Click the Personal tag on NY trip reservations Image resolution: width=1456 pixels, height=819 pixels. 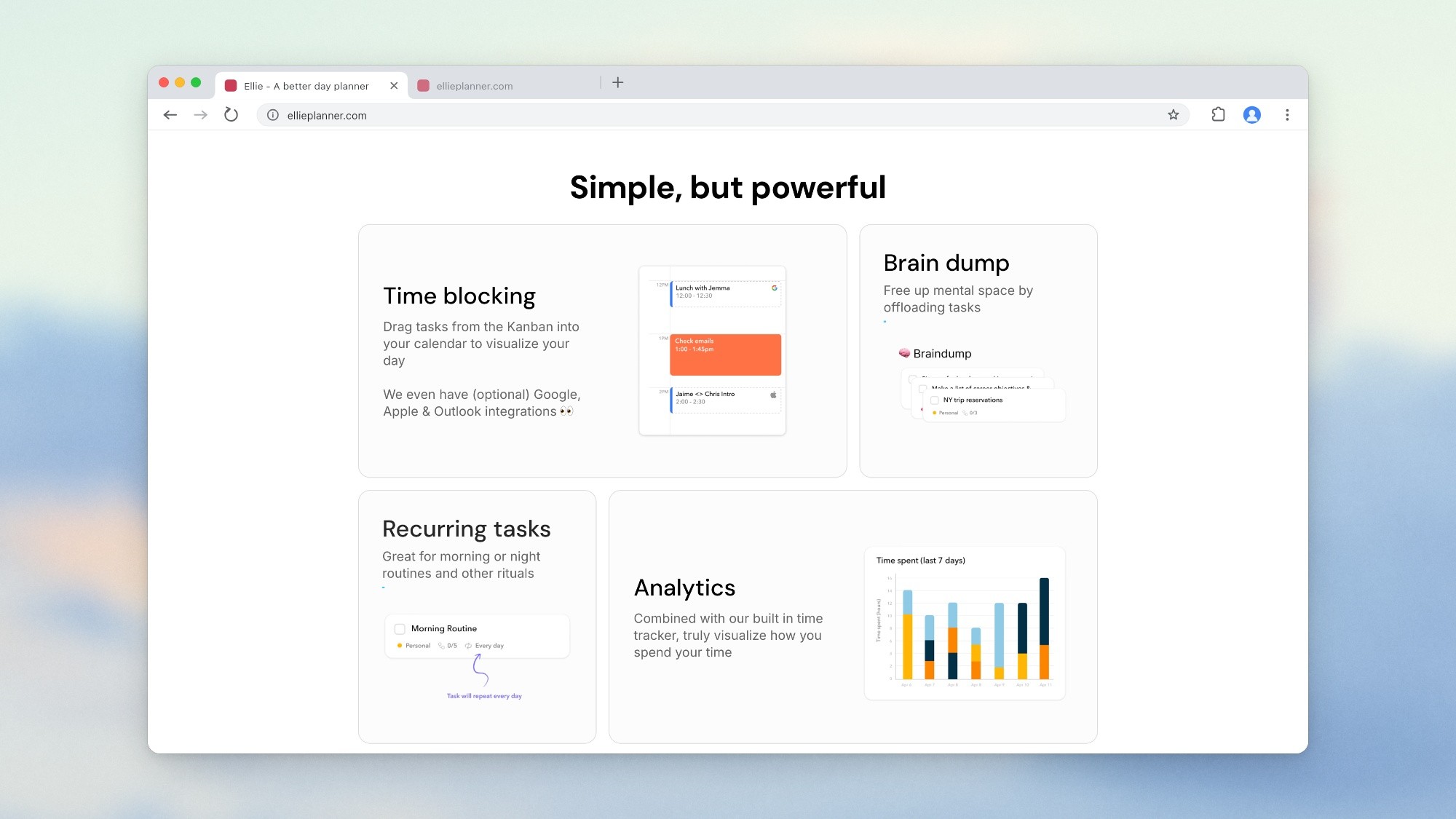point(946,413)
